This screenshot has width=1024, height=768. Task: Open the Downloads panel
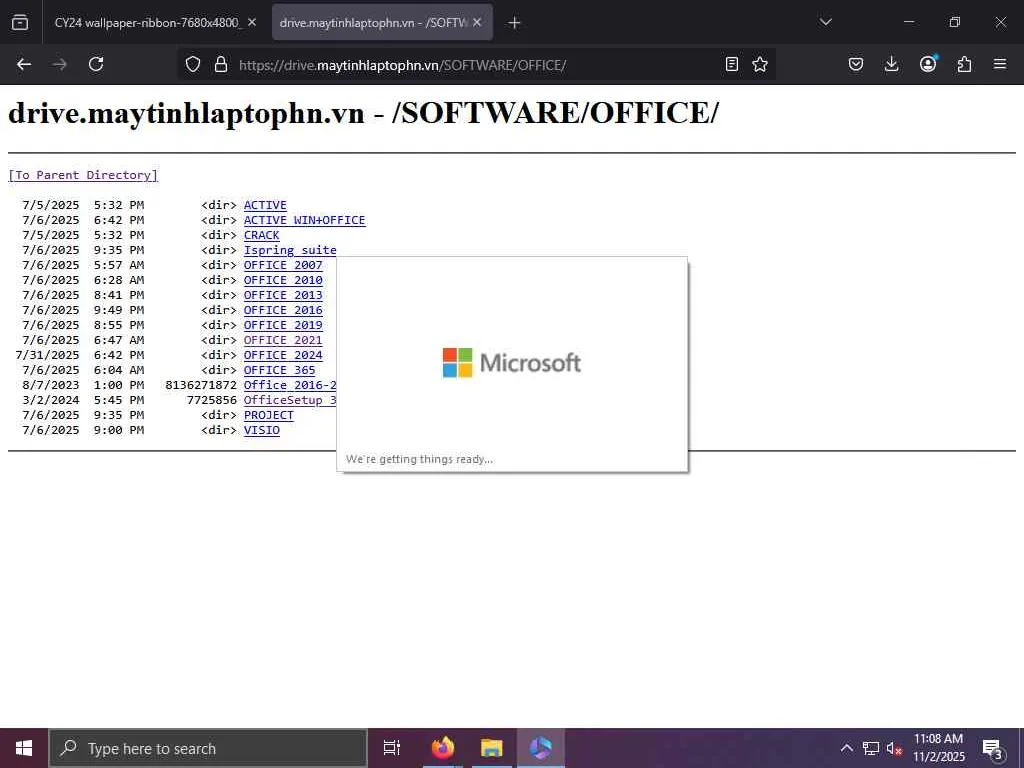coord(891,64)
